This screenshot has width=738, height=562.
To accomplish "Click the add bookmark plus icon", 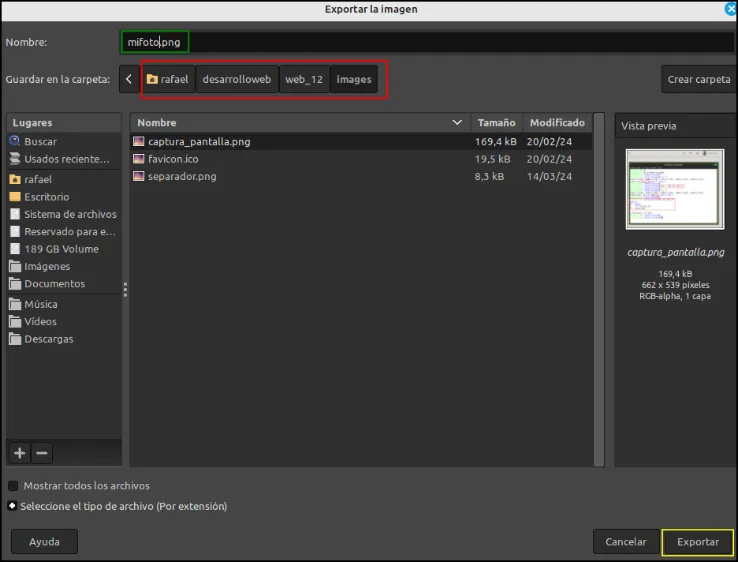I will point(19,453).
